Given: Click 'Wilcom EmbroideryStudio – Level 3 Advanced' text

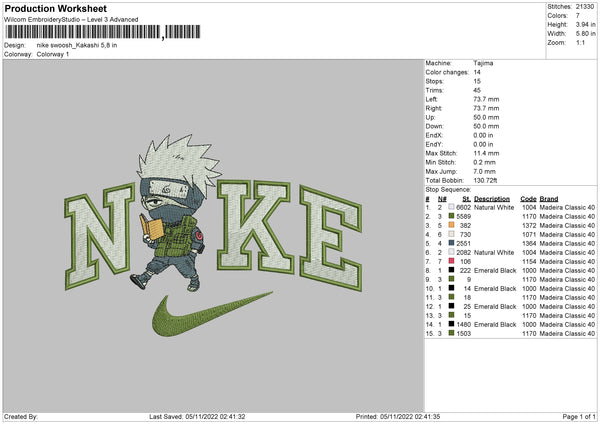Looking at the screenshot, I should (71, 20).
